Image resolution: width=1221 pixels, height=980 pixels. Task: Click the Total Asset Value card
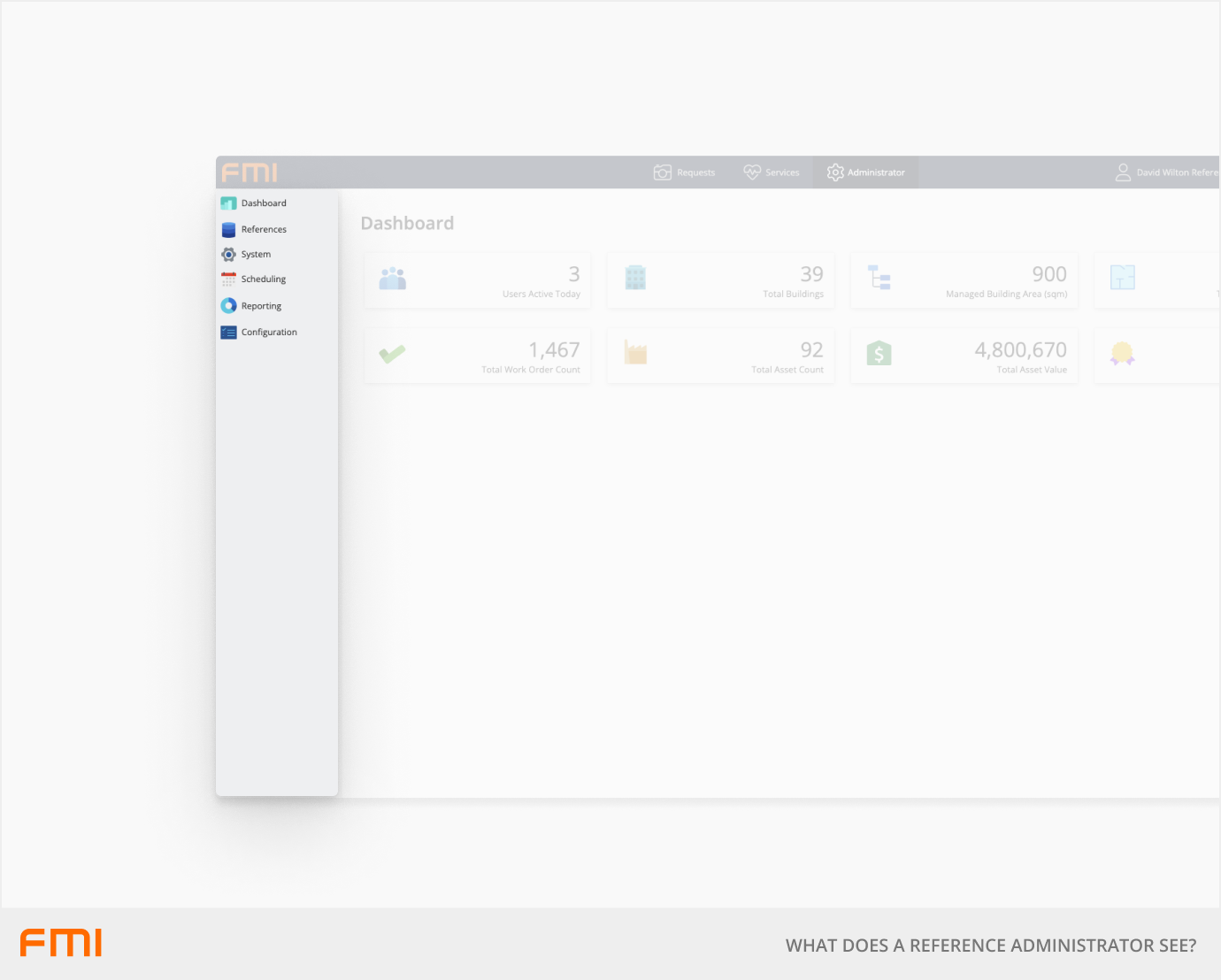964,356
